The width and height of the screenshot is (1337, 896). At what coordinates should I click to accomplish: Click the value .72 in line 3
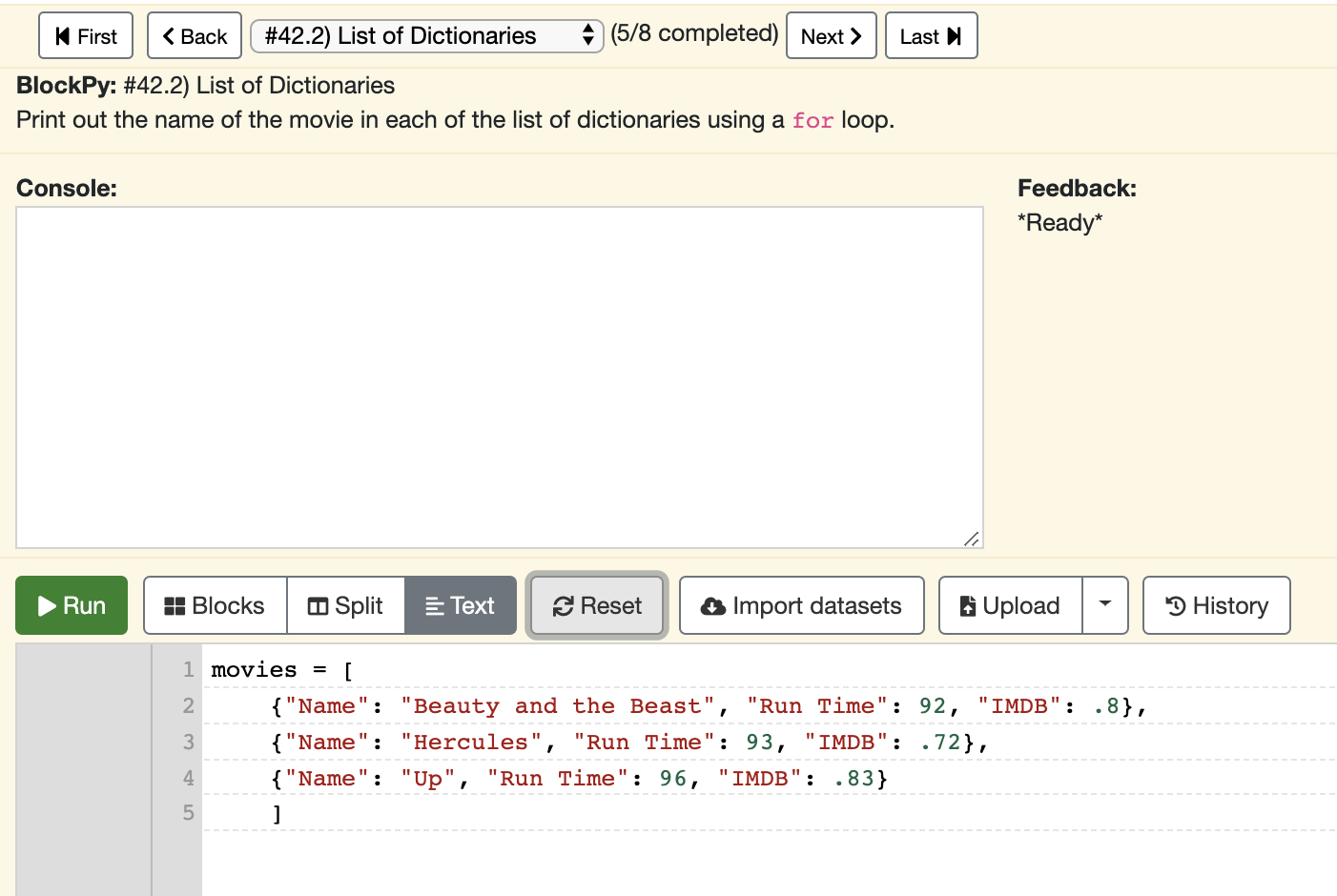point(941,743)
